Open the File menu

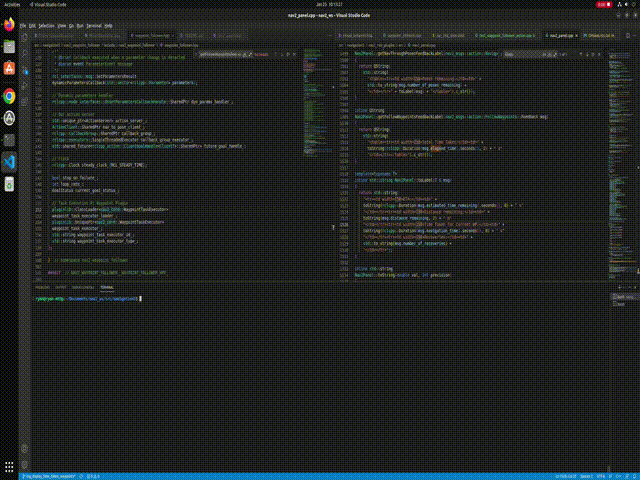[x=23, y=26]
